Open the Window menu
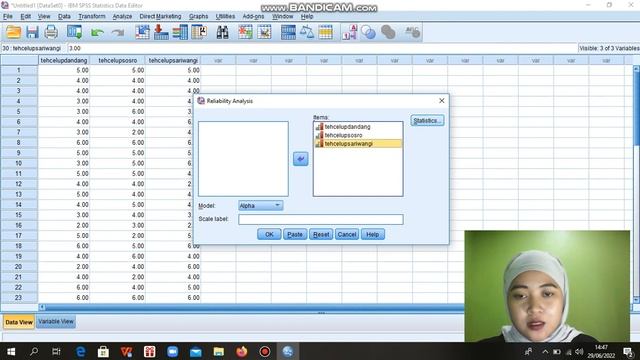 click(282, 16)
